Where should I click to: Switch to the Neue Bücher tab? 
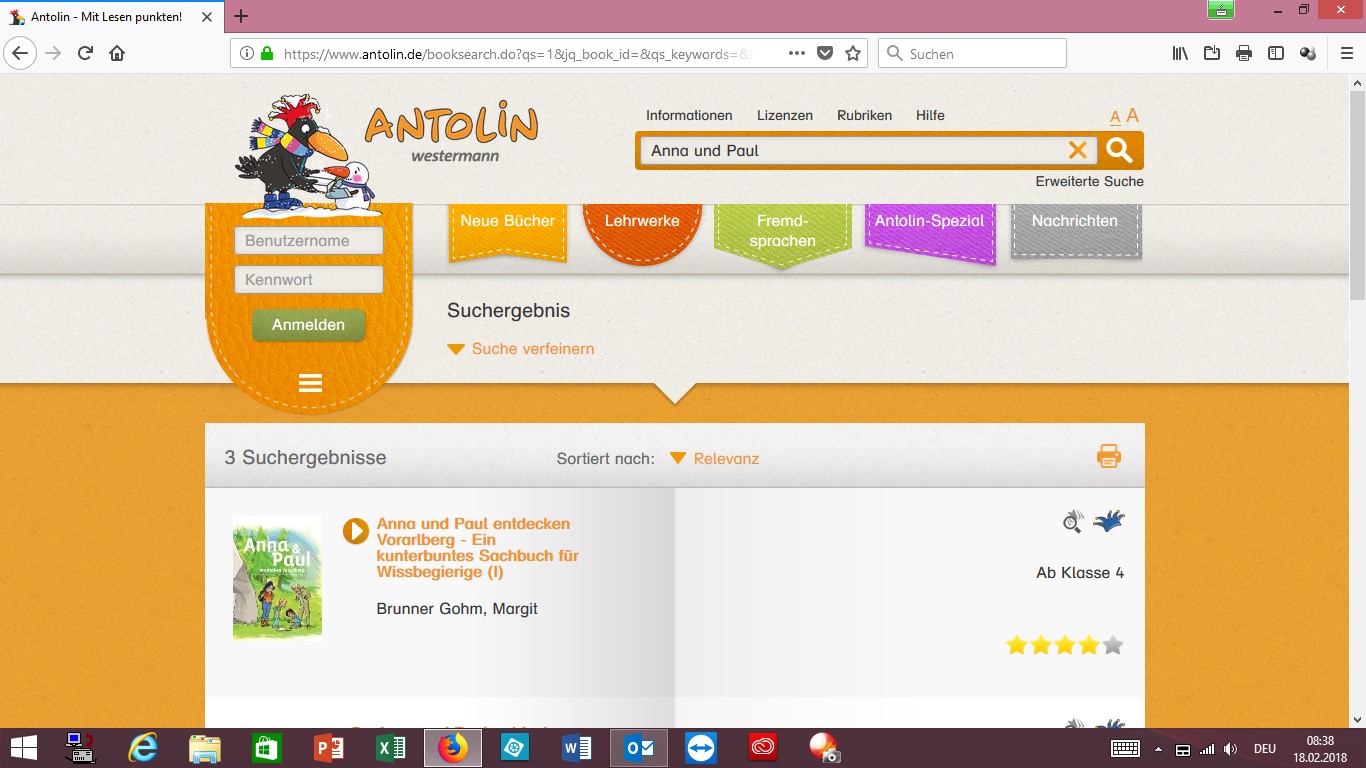pyautogui.click(x=507, y=221)
